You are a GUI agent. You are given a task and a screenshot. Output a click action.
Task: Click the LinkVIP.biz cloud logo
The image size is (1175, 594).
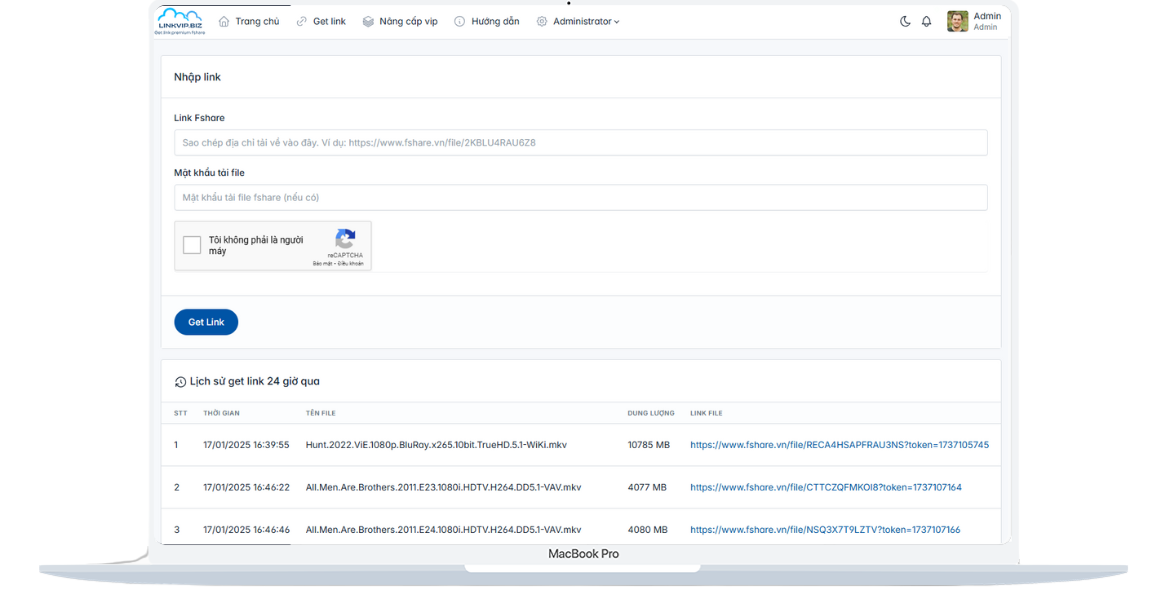pos(180,21)
